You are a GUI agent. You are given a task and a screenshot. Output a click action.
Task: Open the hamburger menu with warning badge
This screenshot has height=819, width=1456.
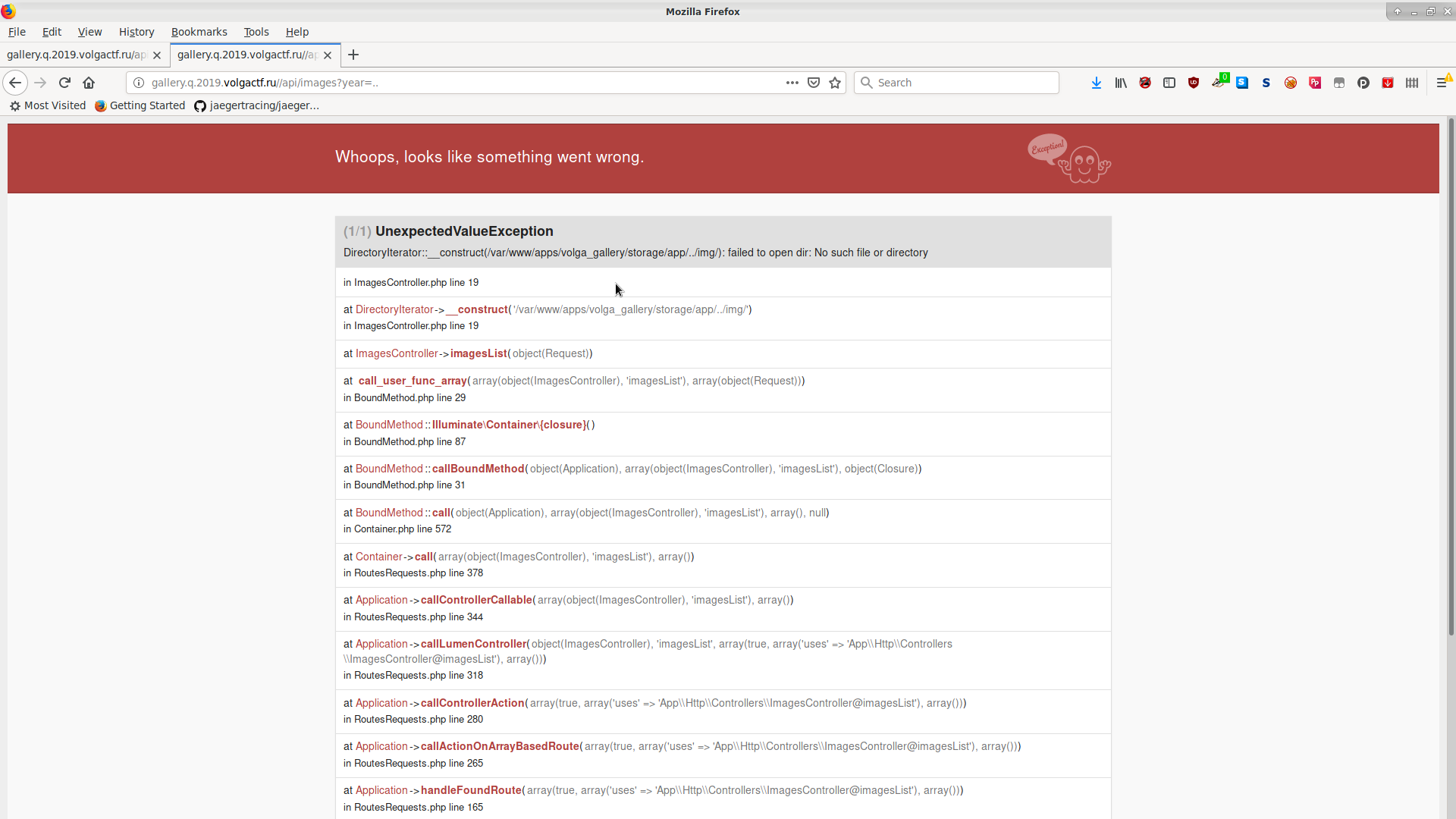(x=1441, y=83)
